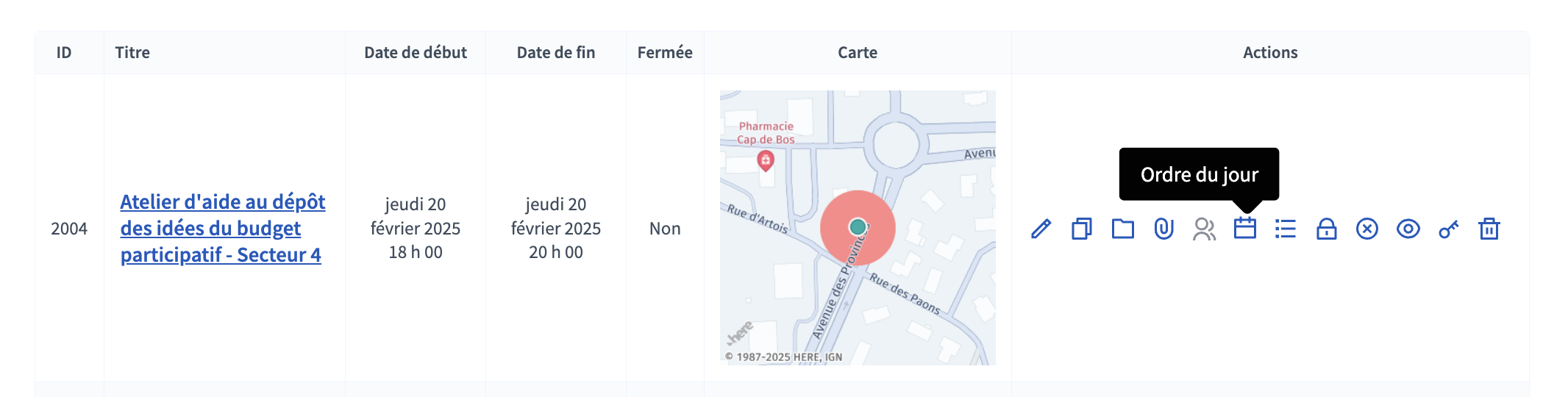Viewport: 1568px width, 397px height.
Task: Open the bulleted list icon
Action: pos(1286,229)
